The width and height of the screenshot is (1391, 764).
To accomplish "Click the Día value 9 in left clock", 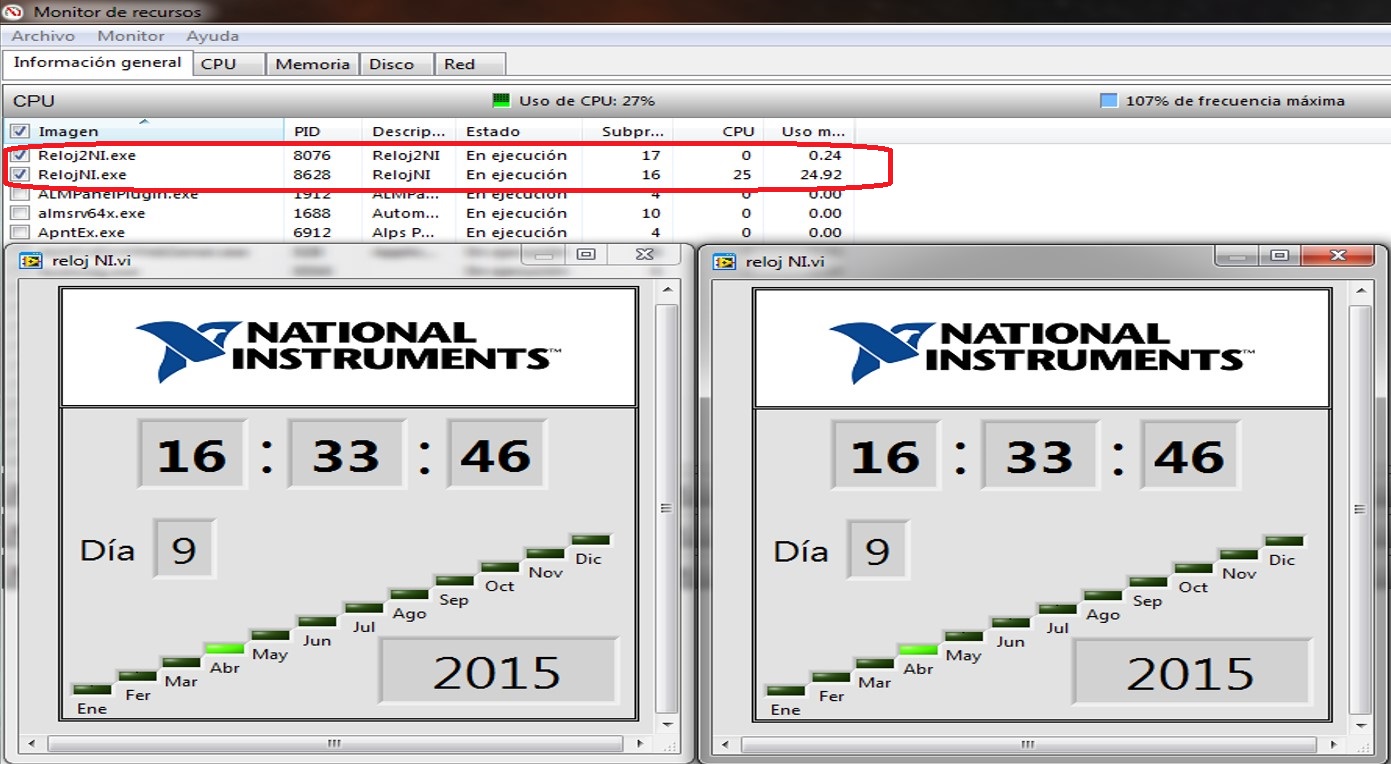I will (x=184, y=549).
